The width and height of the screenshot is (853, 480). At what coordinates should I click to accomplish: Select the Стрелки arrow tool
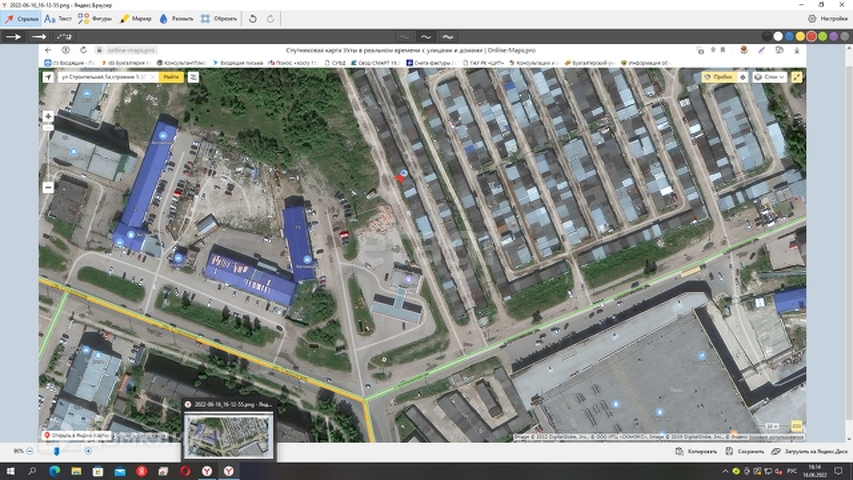pos(21,18)
